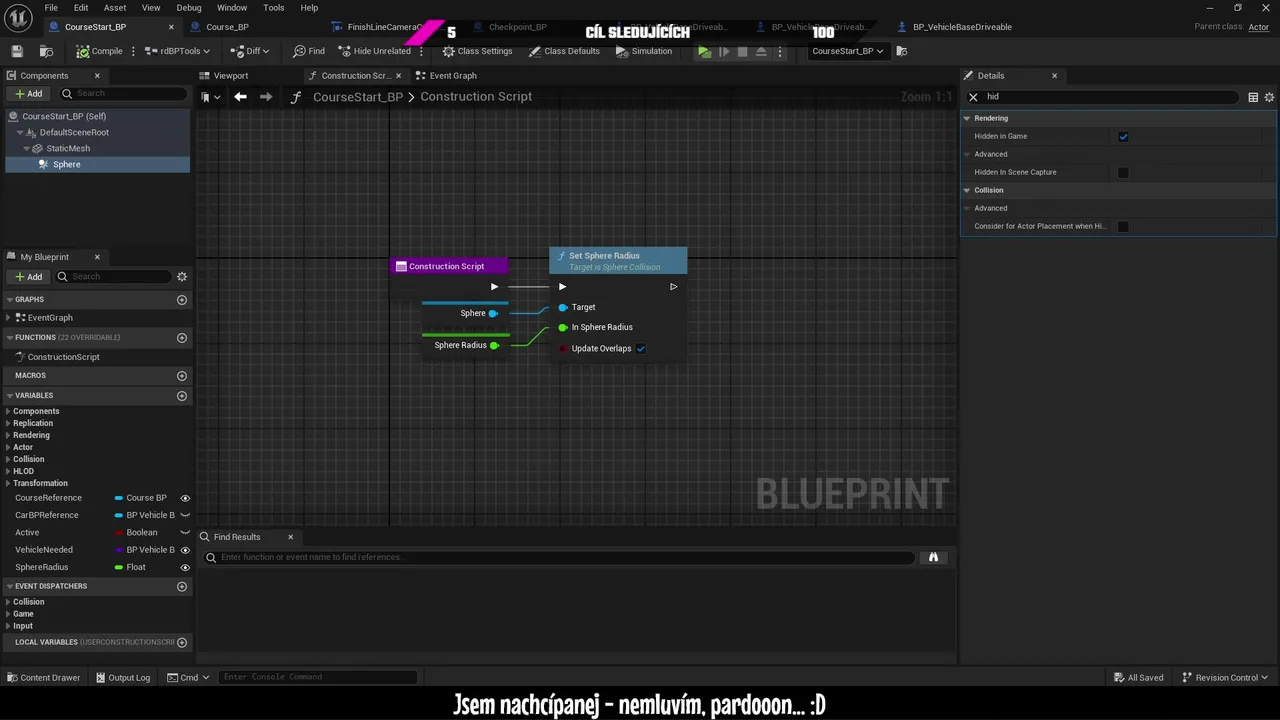Open the Asset menu

pos(115,7)
